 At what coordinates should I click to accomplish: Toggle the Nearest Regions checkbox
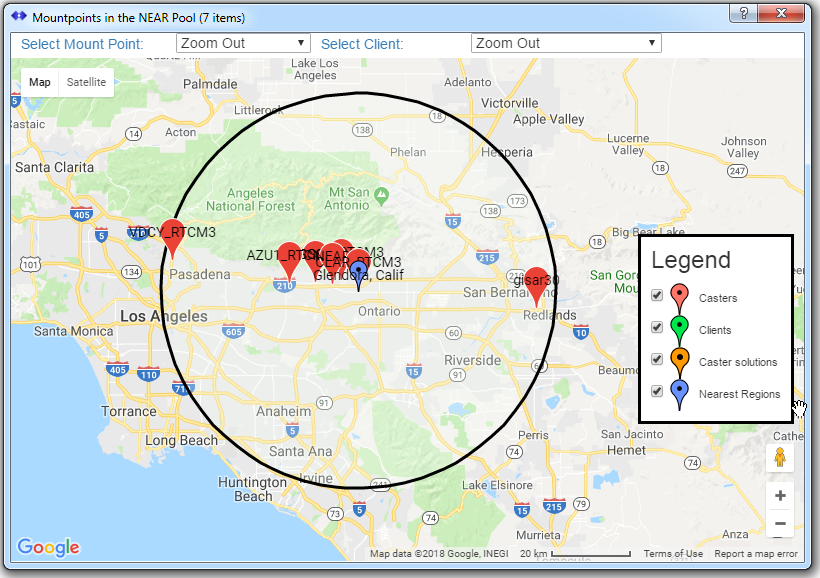657,391
